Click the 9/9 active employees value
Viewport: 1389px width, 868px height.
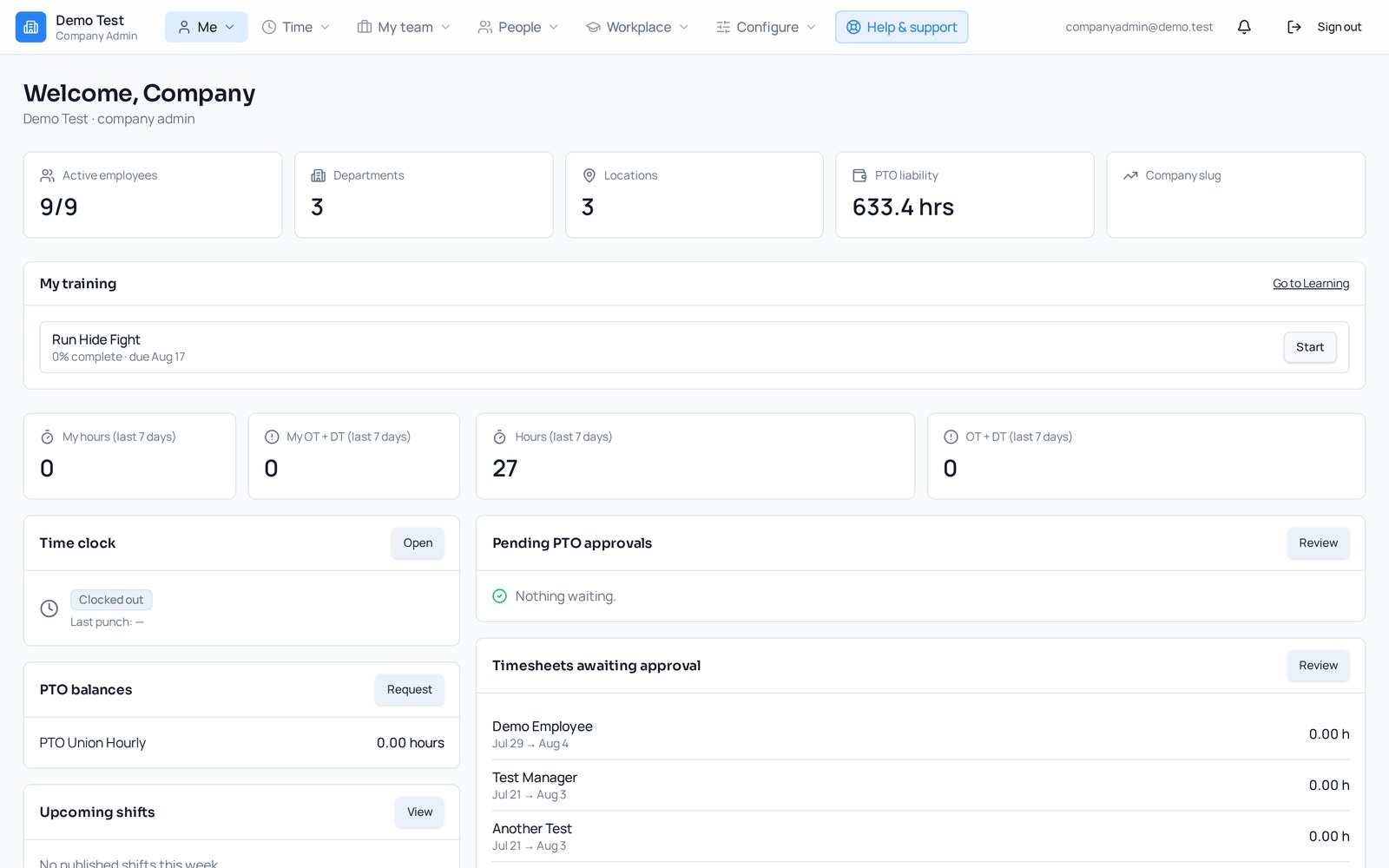pos(59,207)
